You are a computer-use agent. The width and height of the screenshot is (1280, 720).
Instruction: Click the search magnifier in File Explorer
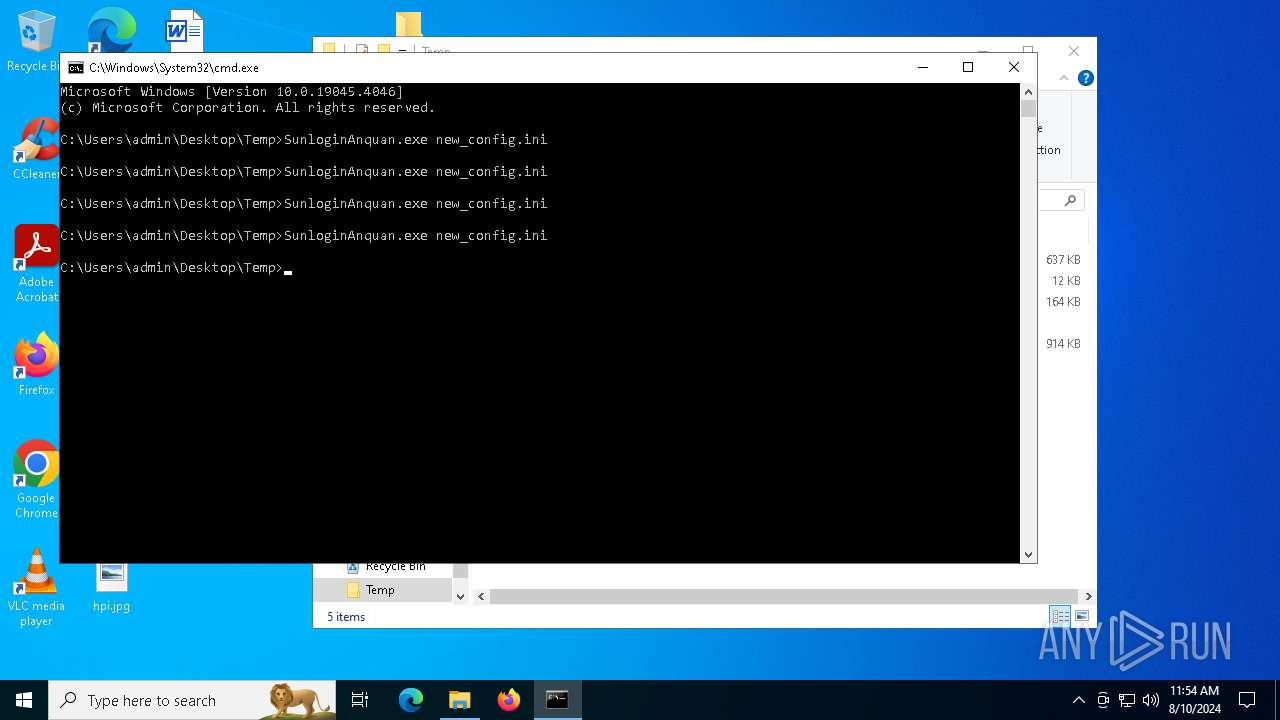[x=1070, y=200]
